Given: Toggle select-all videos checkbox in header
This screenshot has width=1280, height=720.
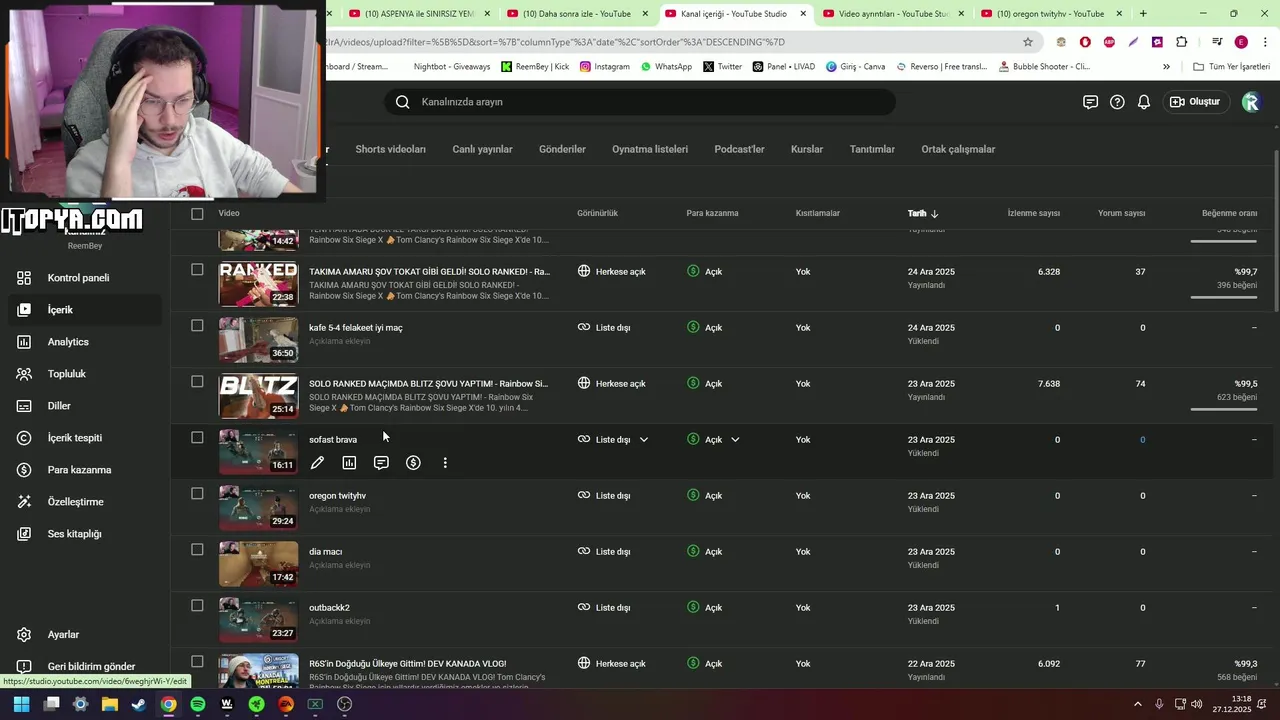Looking at the screenshot, I should (197, 213).
